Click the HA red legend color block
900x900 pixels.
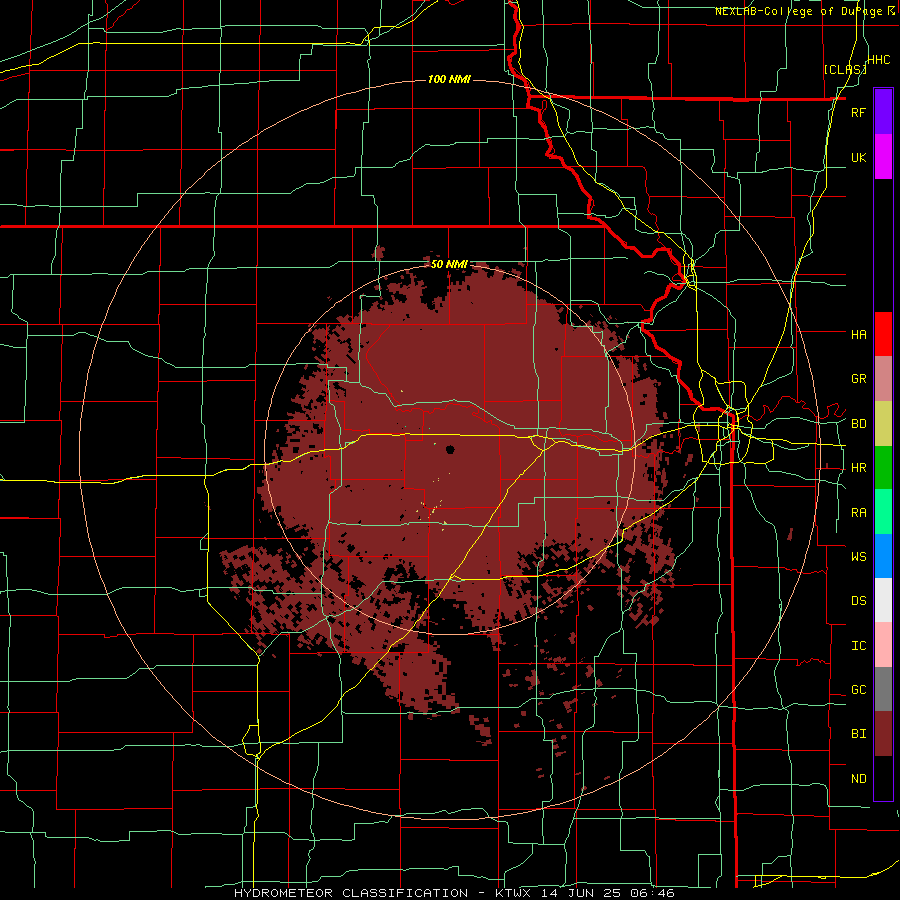[883, 334]
